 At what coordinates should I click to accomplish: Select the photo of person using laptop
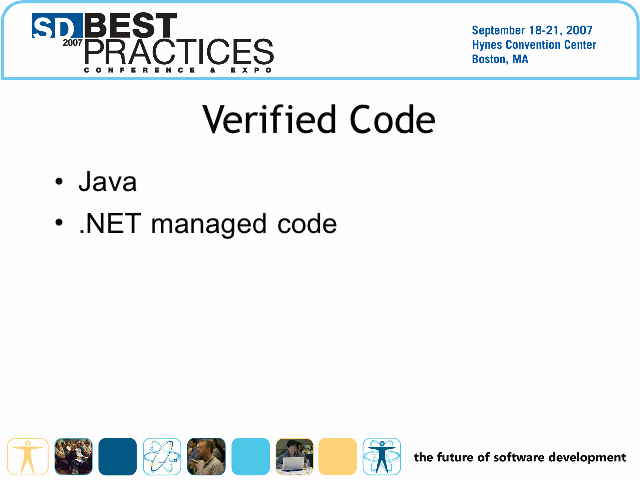[294, 456]
